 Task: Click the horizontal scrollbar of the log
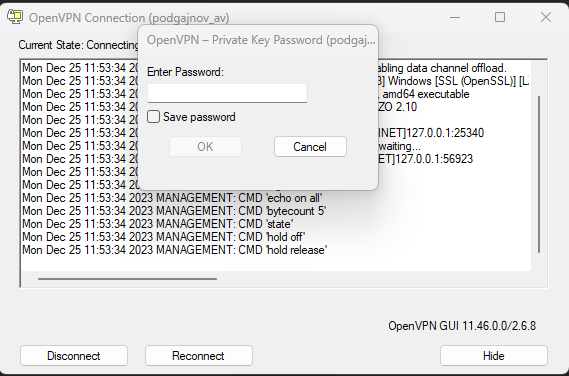(127, 279)
